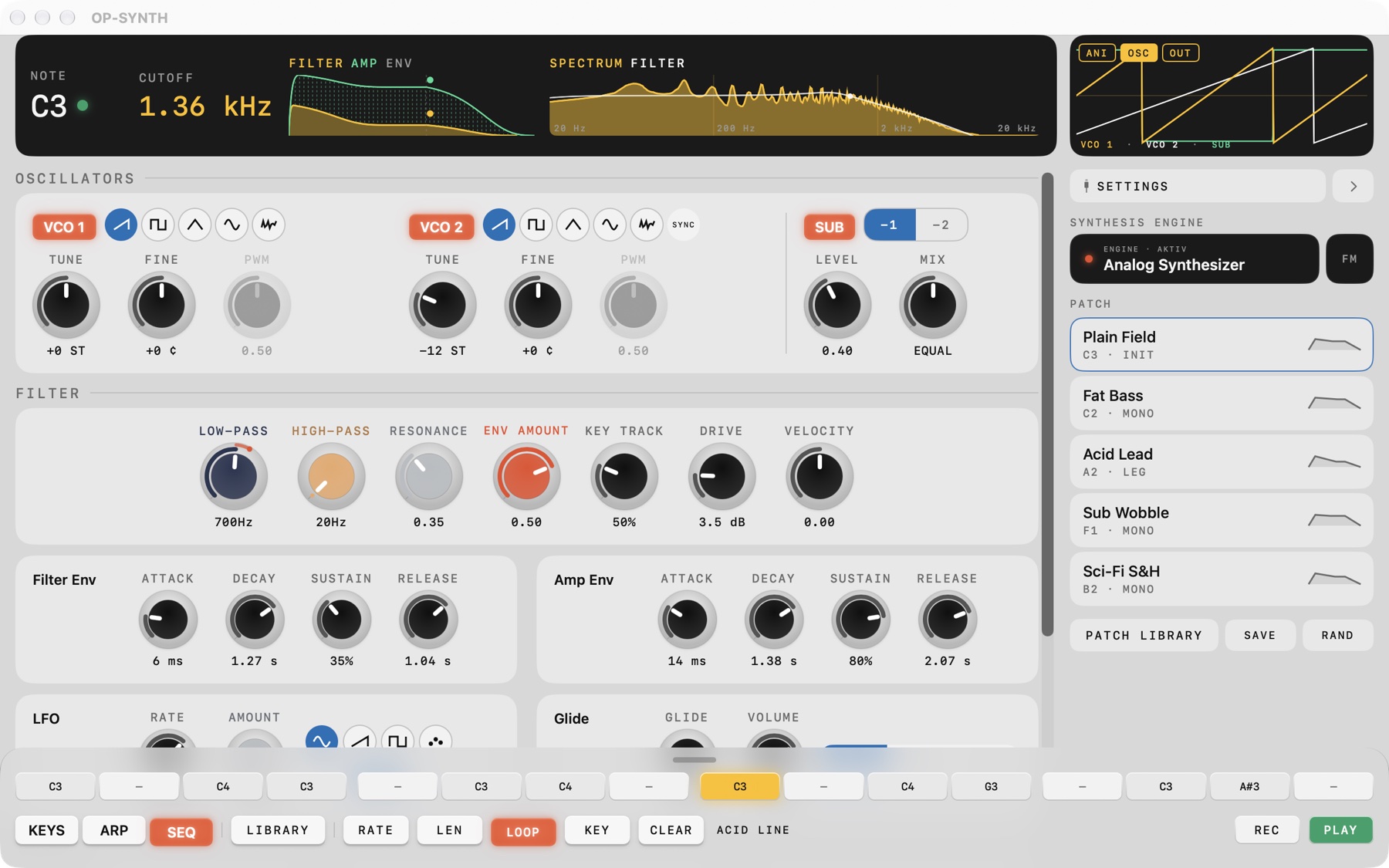Image resolution: width=1389 pixels, height=868 pixels.
Task: Click the ENV AMOUNT knob
Action: point(526,476)
